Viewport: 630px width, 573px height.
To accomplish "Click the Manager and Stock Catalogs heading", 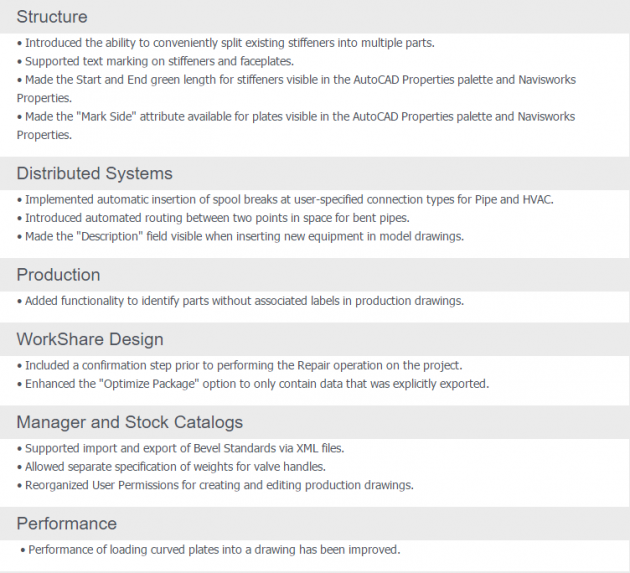I will (130, 422).
